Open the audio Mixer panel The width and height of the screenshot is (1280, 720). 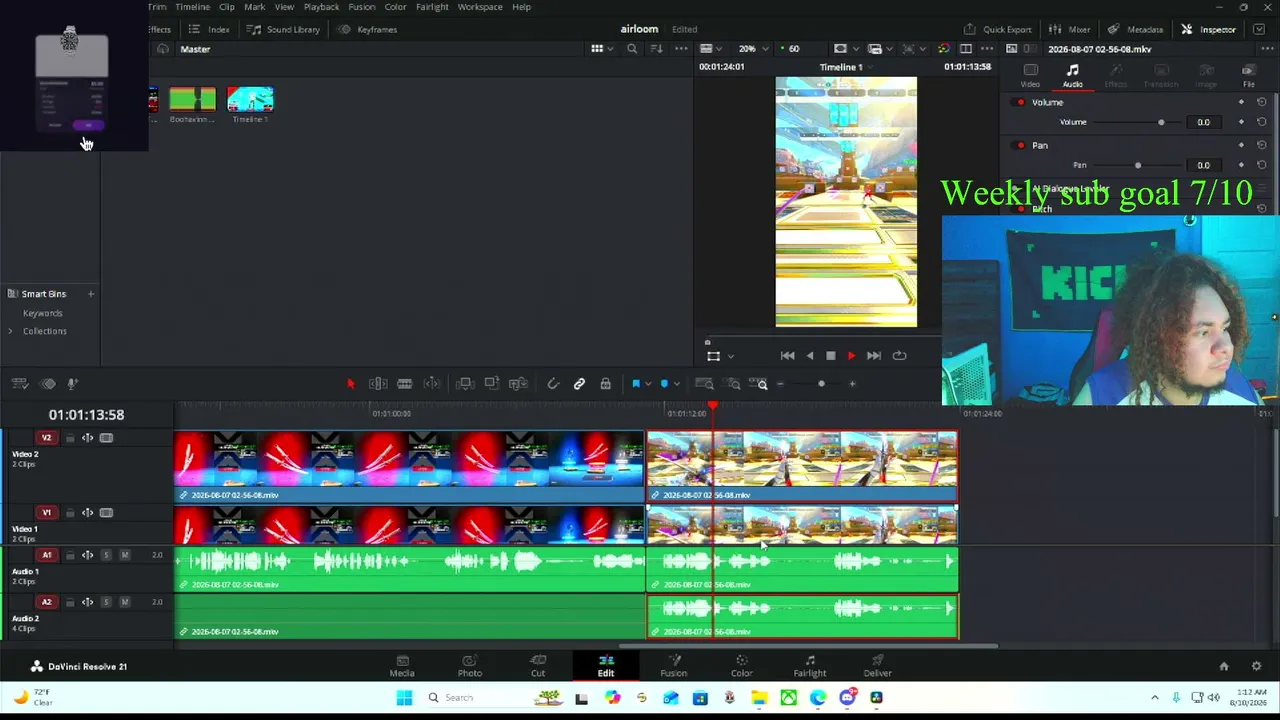pyautogui.click(x=1070, y=29)
